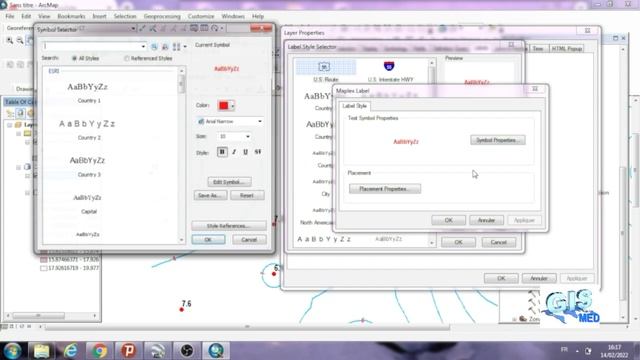Click the Label Style Selector list scroll-up arrow
This screenshot has width=640, height=360.
(x=432, y=63)
